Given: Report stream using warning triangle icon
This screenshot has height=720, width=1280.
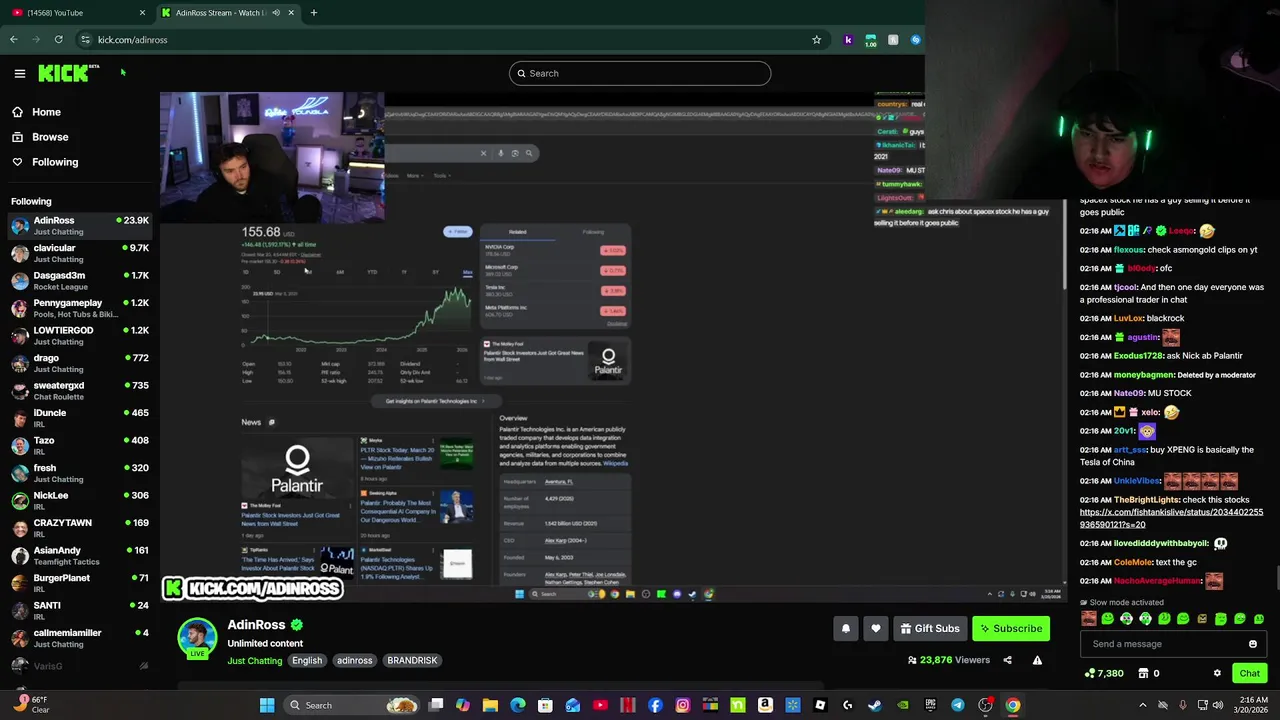Looking at the screenshot, I should (1037, 660).
